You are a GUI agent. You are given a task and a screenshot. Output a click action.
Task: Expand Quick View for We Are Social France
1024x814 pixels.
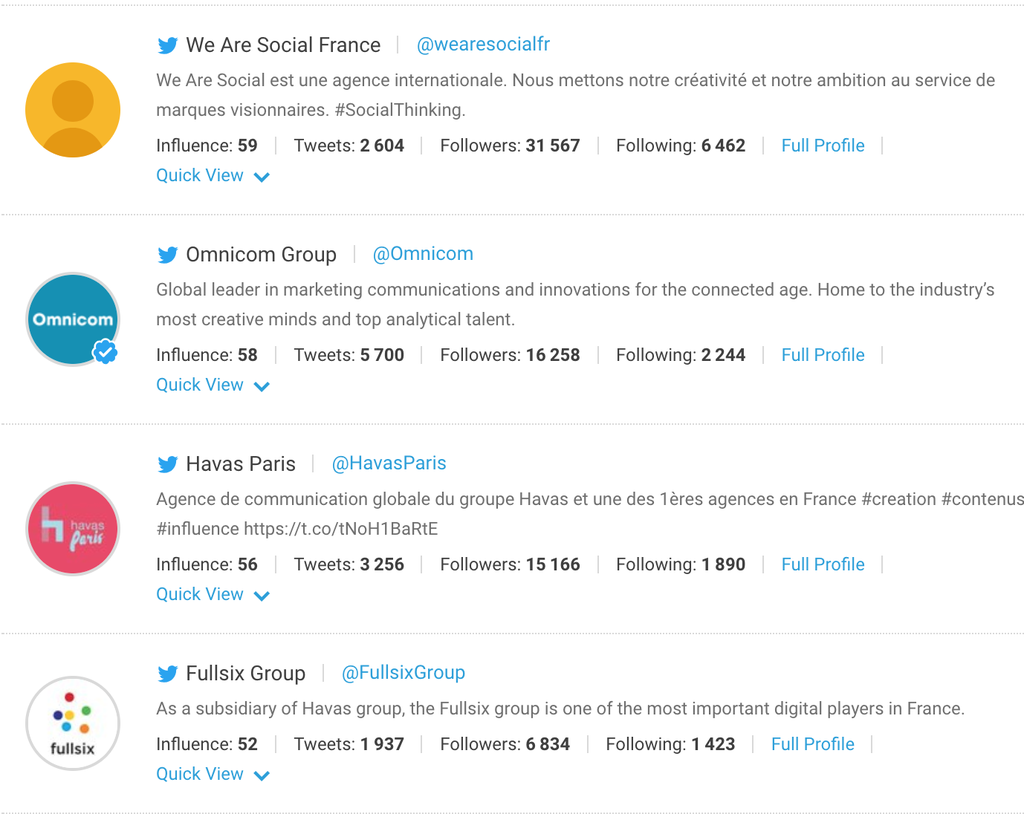[212, 176]
